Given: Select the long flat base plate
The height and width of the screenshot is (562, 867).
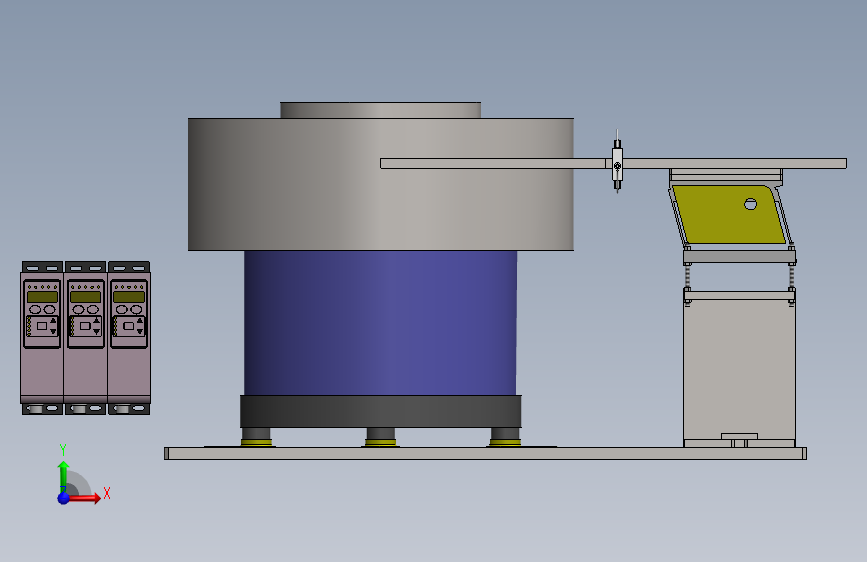Looking at the screenshot, I should pos(485,454).
